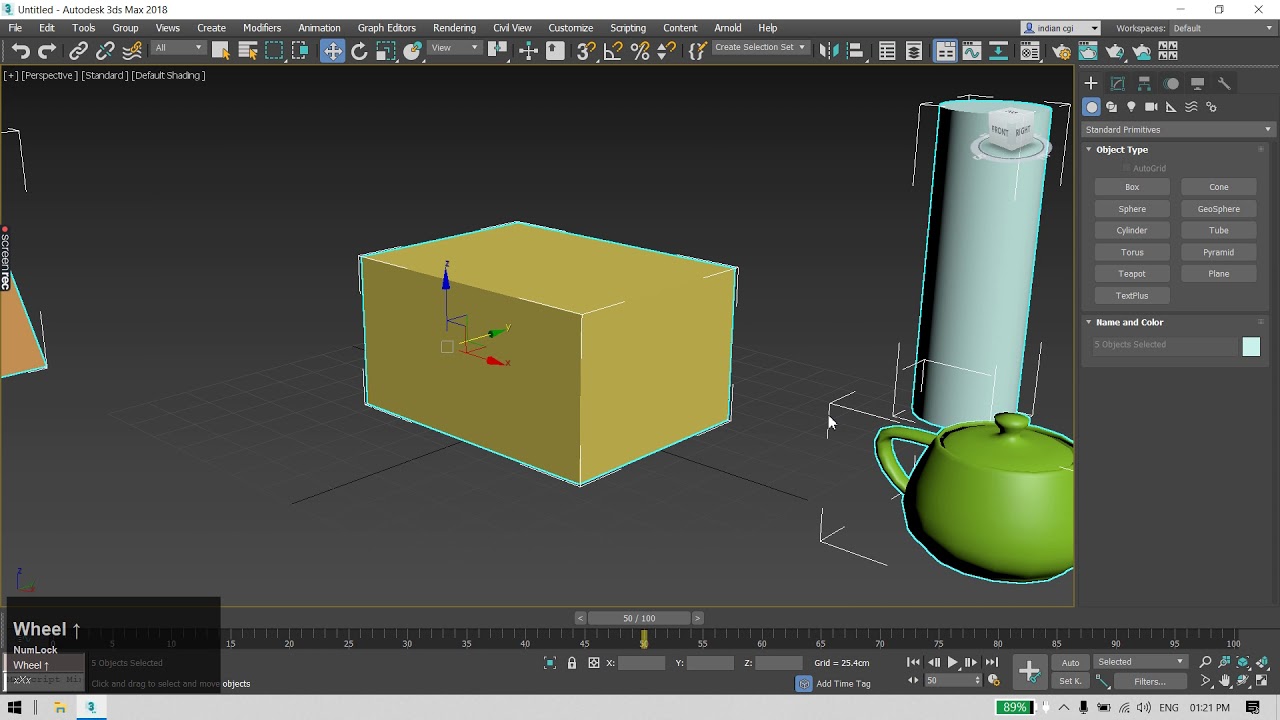Open the selection filter 'All' dropdown
The image size is (1280, 720).
pyautogui.click(x=179, y=48)
